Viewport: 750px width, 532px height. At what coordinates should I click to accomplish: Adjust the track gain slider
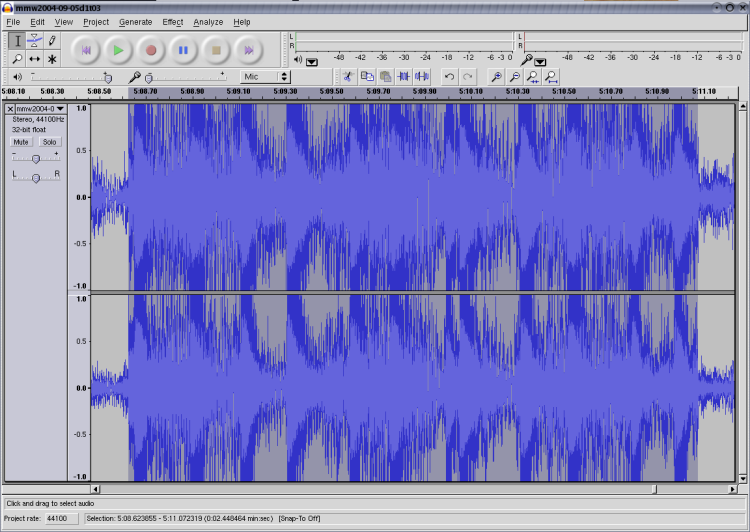(36, 158)
